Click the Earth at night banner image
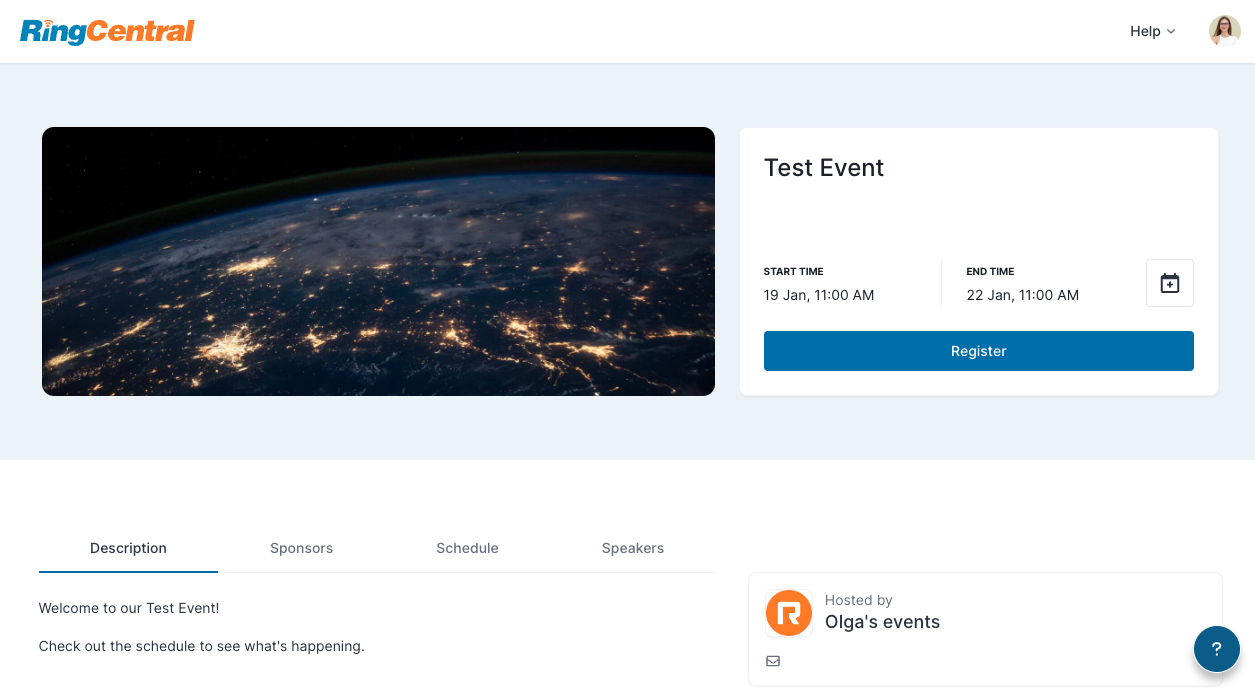 (378, 261)
